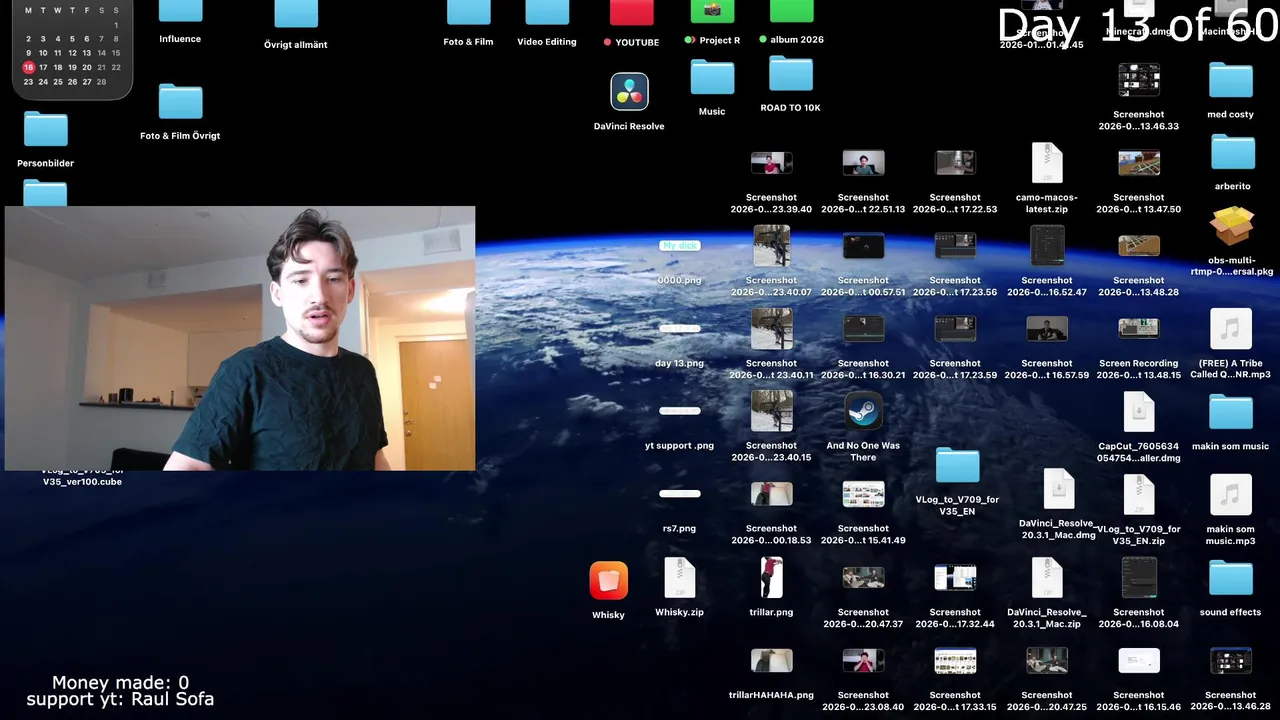Screen dimensions: 1280x720
Task: Open the med costy folder
Action: [x=1231, y=80]
